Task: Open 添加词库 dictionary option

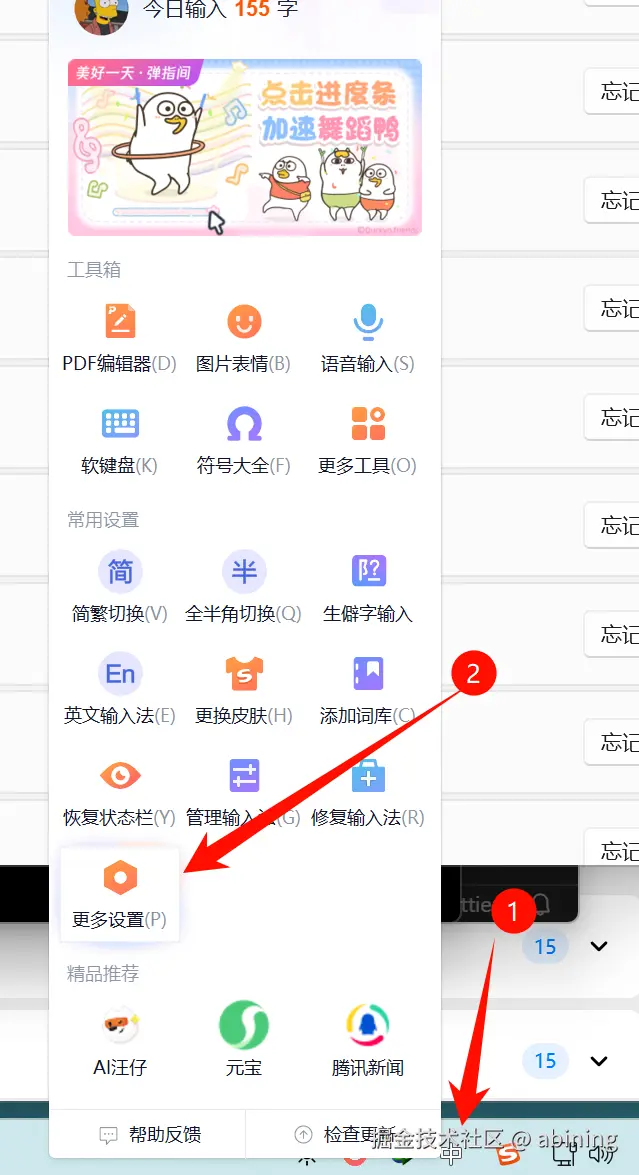Action: coord(368,689)
